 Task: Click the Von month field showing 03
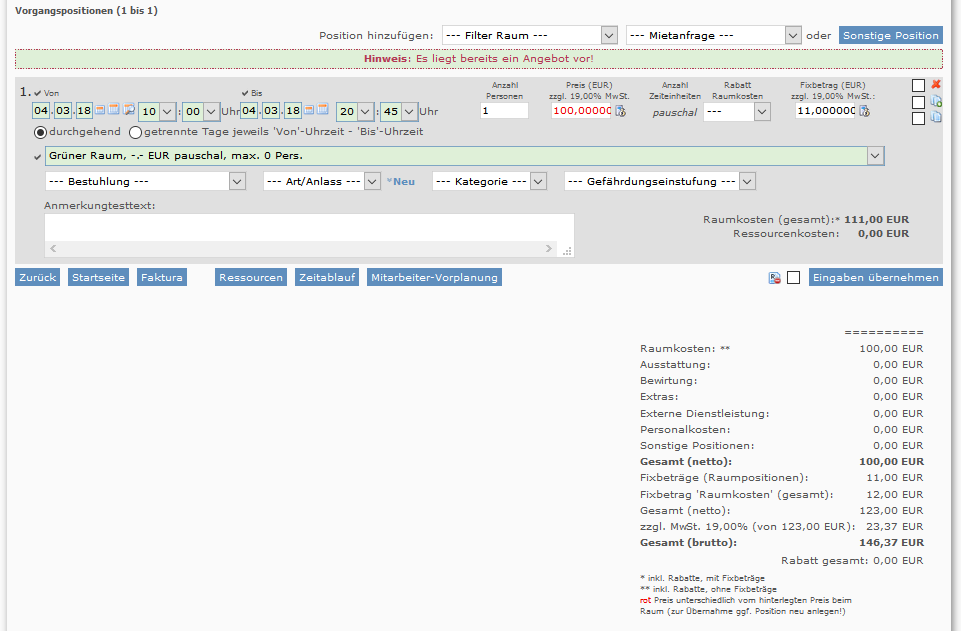(x=63, y=111)
